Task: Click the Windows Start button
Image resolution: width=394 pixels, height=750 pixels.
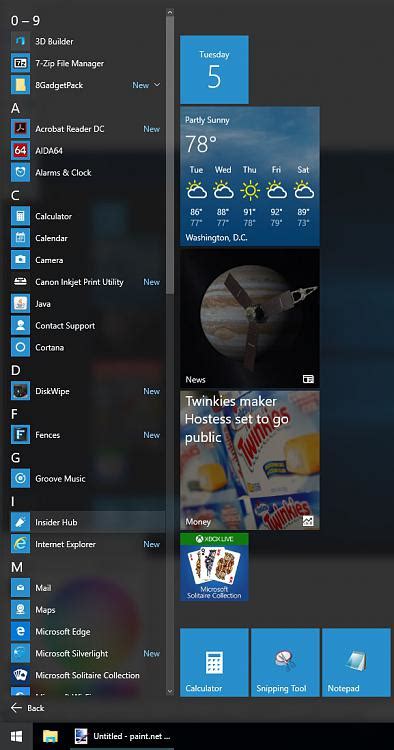Action: pos(16,737)
